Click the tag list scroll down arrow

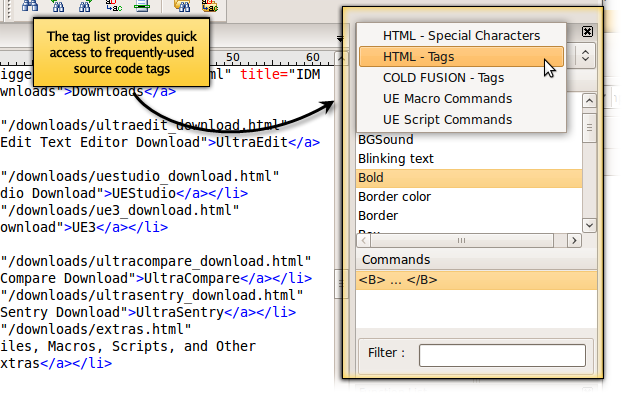point(589,226)
